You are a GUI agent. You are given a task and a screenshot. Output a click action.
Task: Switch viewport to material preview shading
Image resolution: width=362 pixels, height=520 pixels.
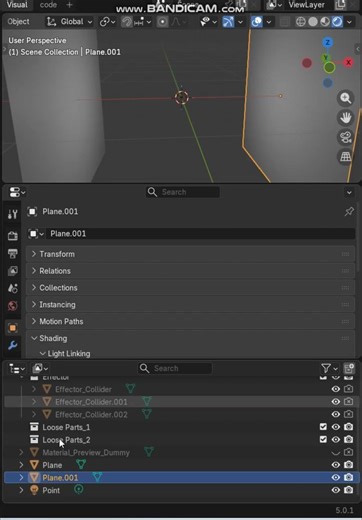point(325,22)
